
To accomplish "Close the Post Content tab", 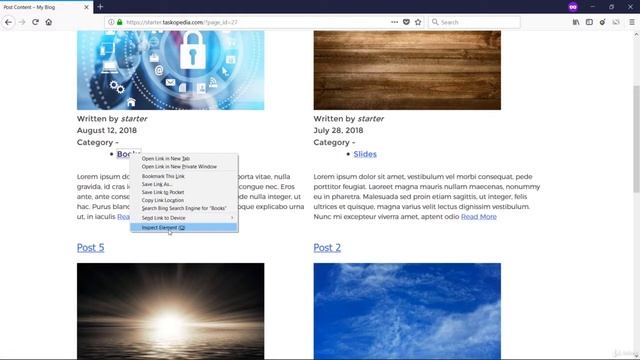I will click(86, 7).
